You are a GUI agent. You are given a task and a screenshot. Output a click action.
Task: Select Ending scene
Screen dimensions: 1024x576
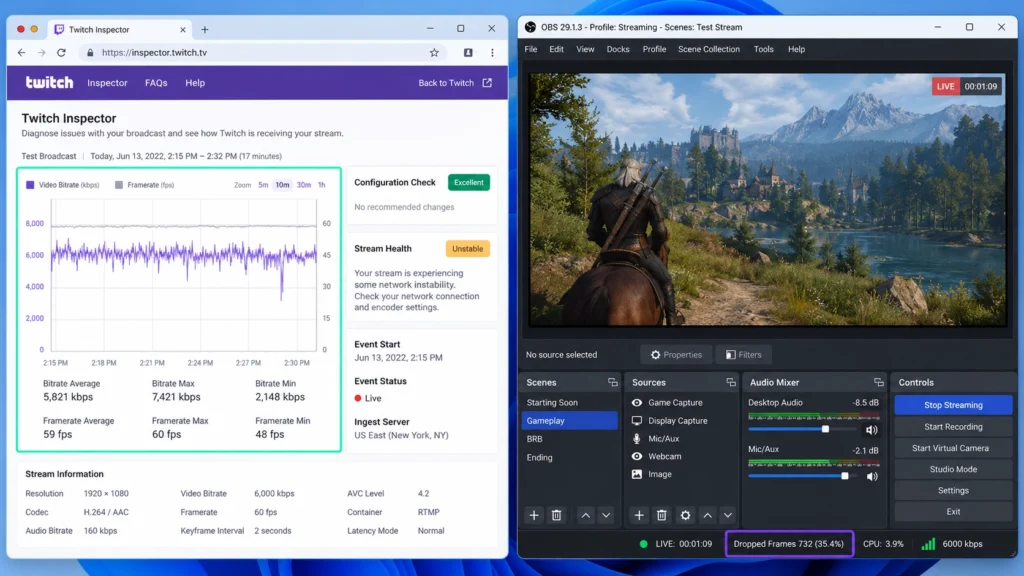(569, 457)
